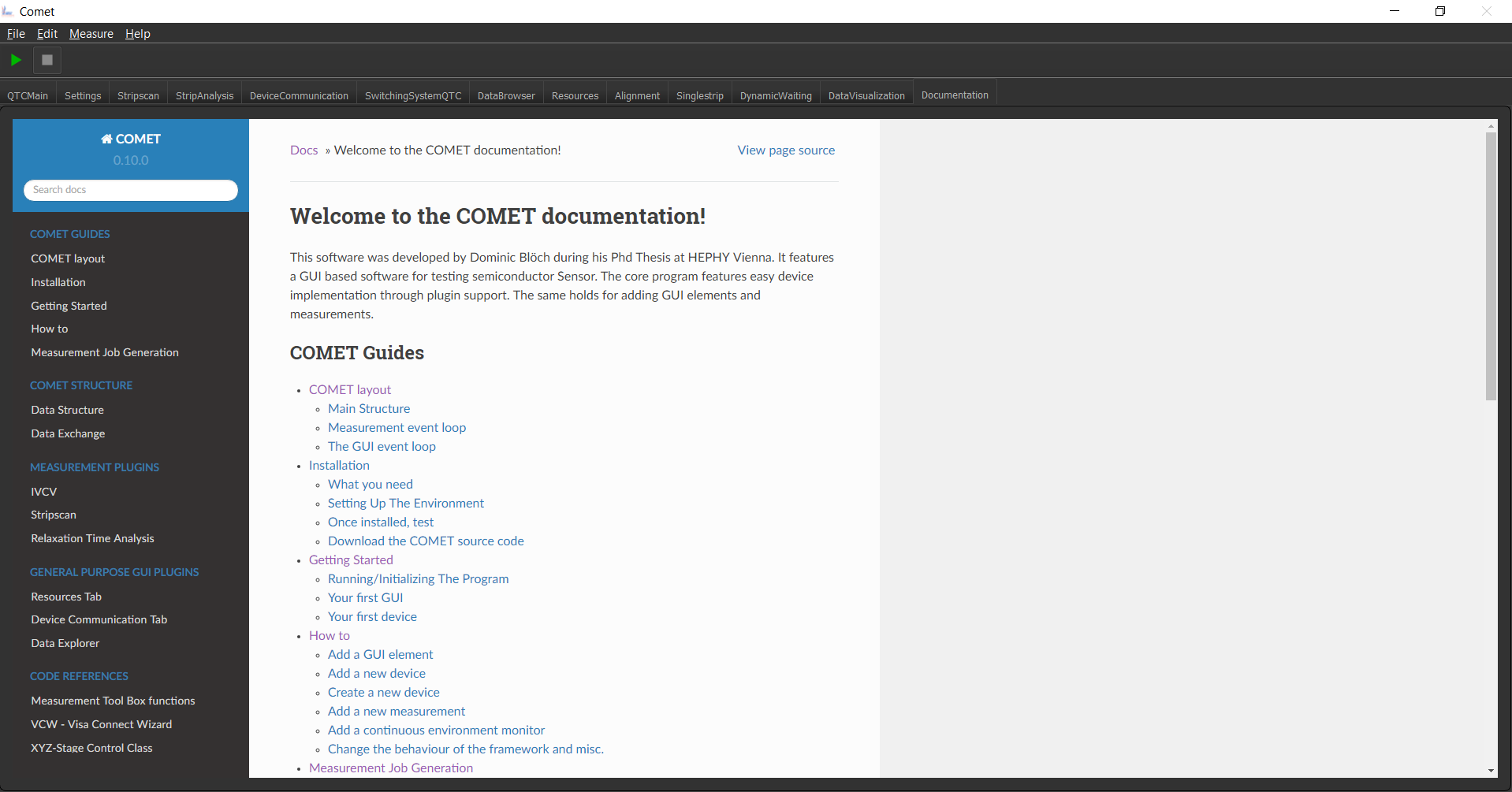Switch to the Singlestrip tab

(x=700, y=95)
